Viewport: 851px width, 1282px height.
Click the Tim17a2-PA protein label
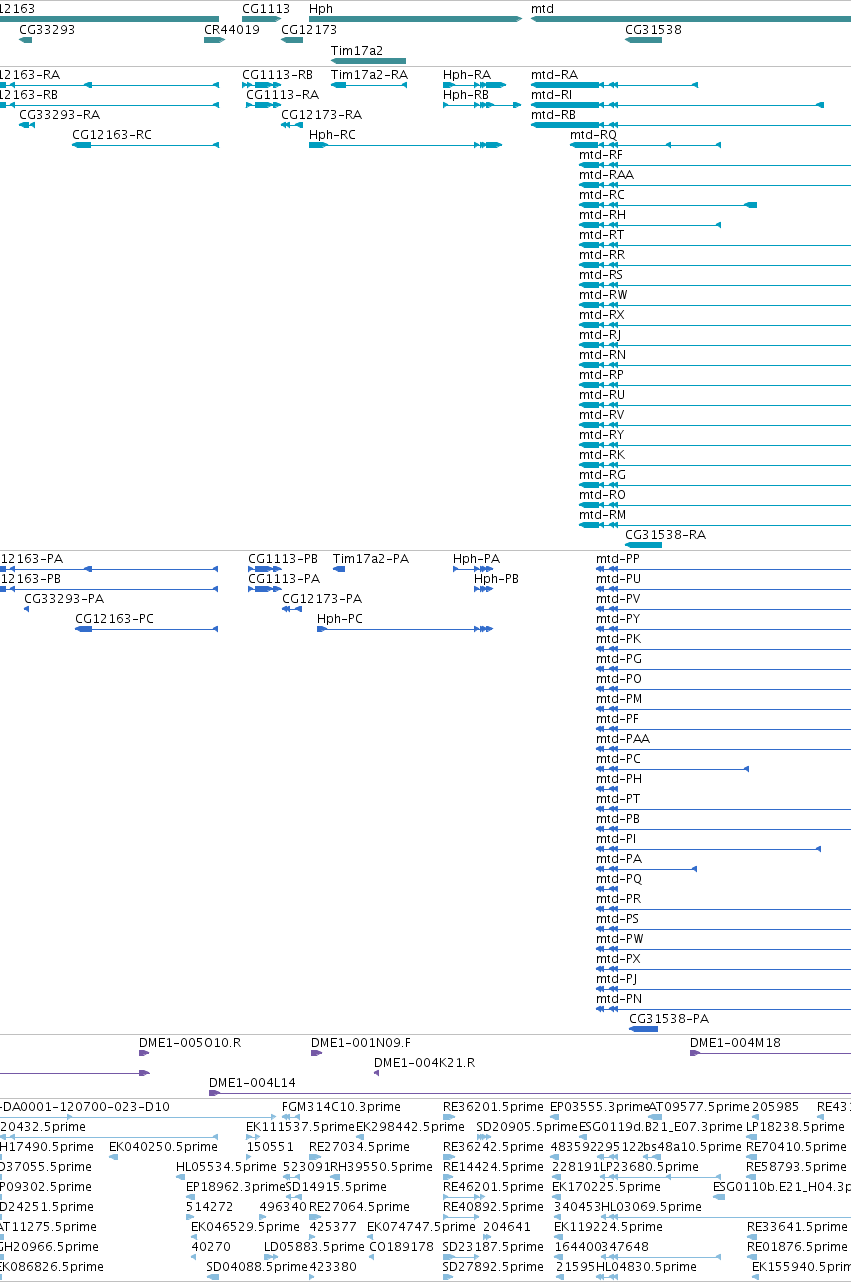371,559
